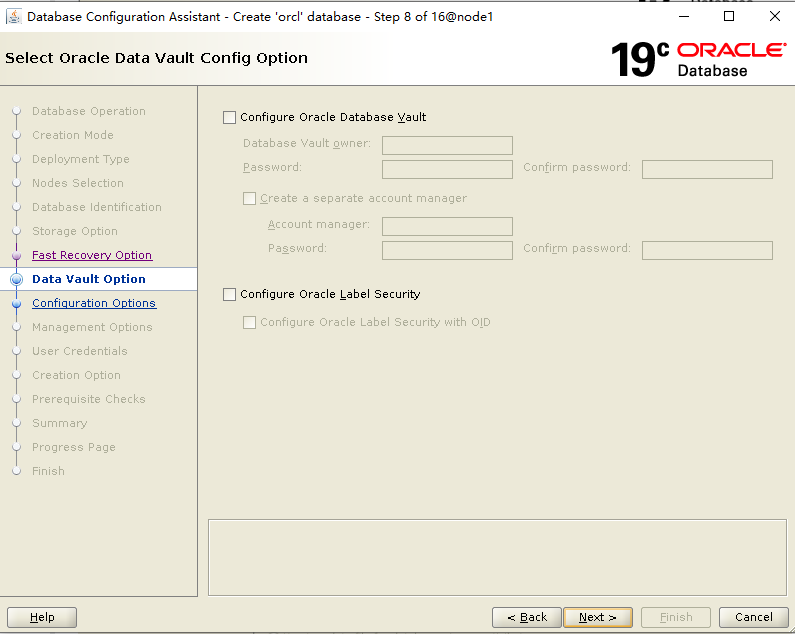This screenshot has height=634, width=795.
Task: Click the Prerequisite Checks step
Action: click(89, 399)
